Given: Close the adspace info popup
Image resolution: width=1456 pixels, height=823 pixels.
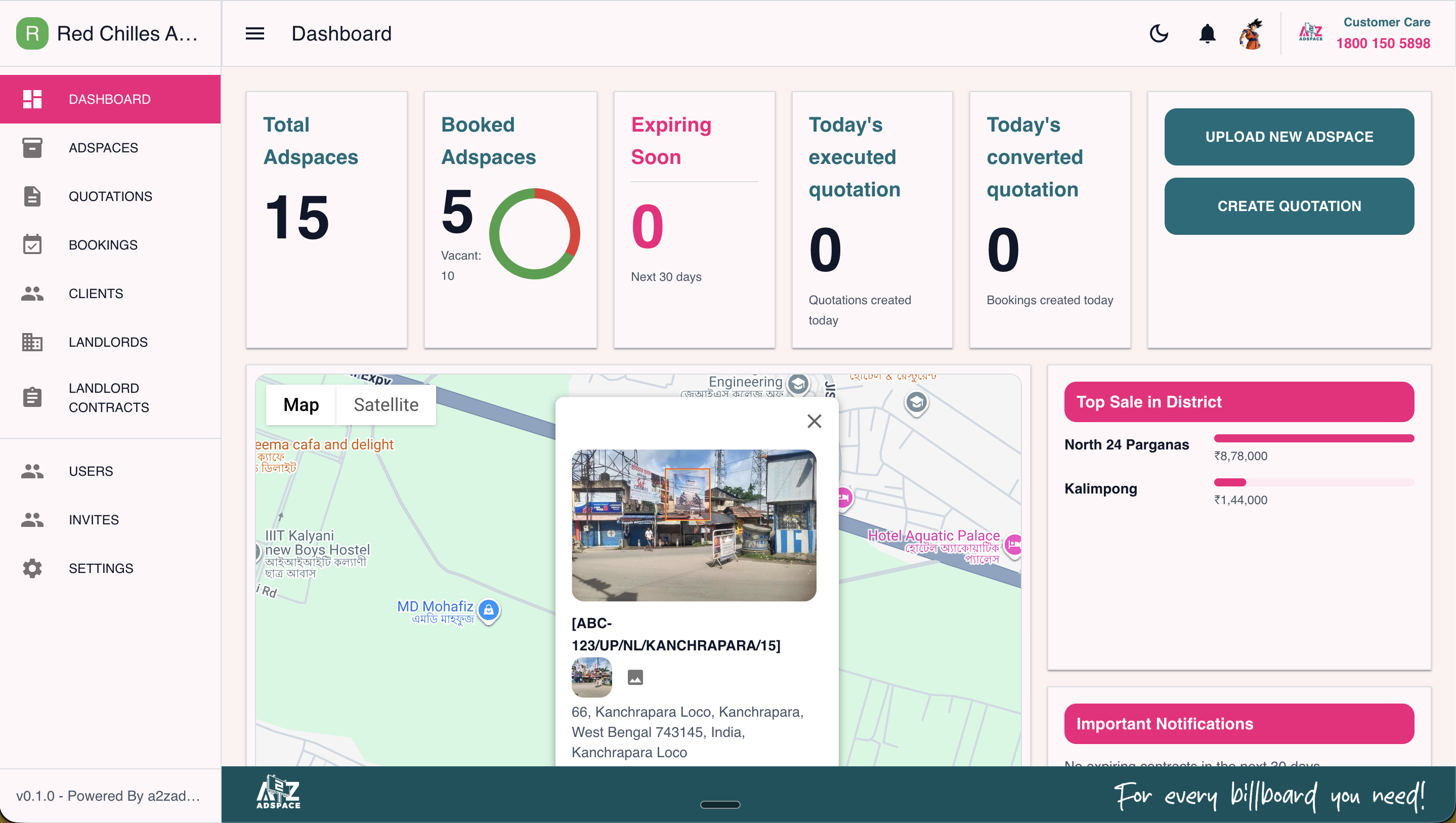Looking at the screenshot, I should coord(814,421).
